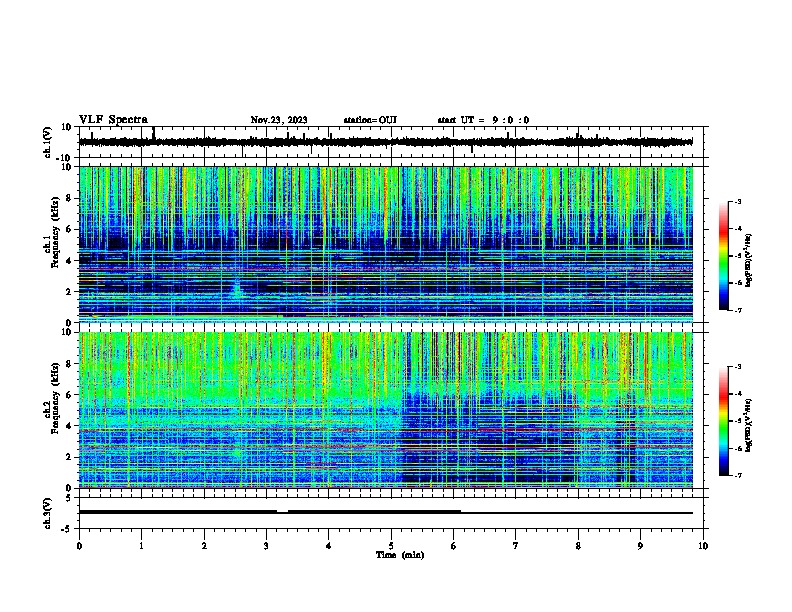Click the "-3" label on ch.1 color scale
This screenshot has width=792, height=612.
click(x=737, y=202)
